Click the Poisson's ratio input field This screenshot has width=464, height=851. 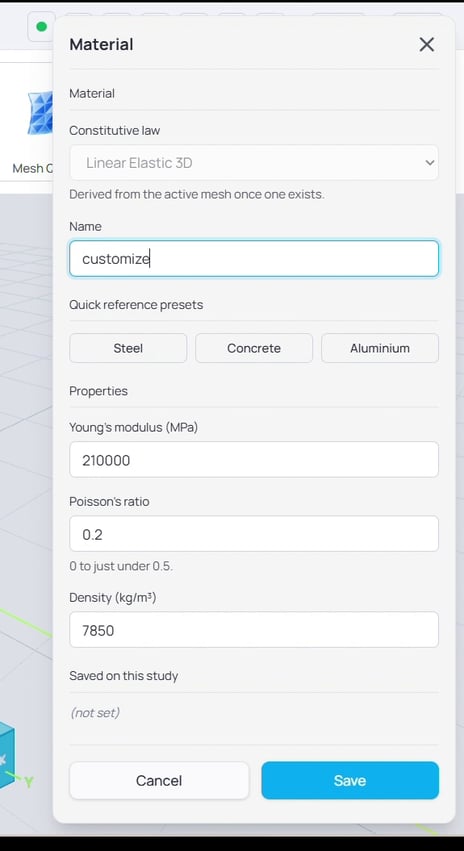click(253, 534)
